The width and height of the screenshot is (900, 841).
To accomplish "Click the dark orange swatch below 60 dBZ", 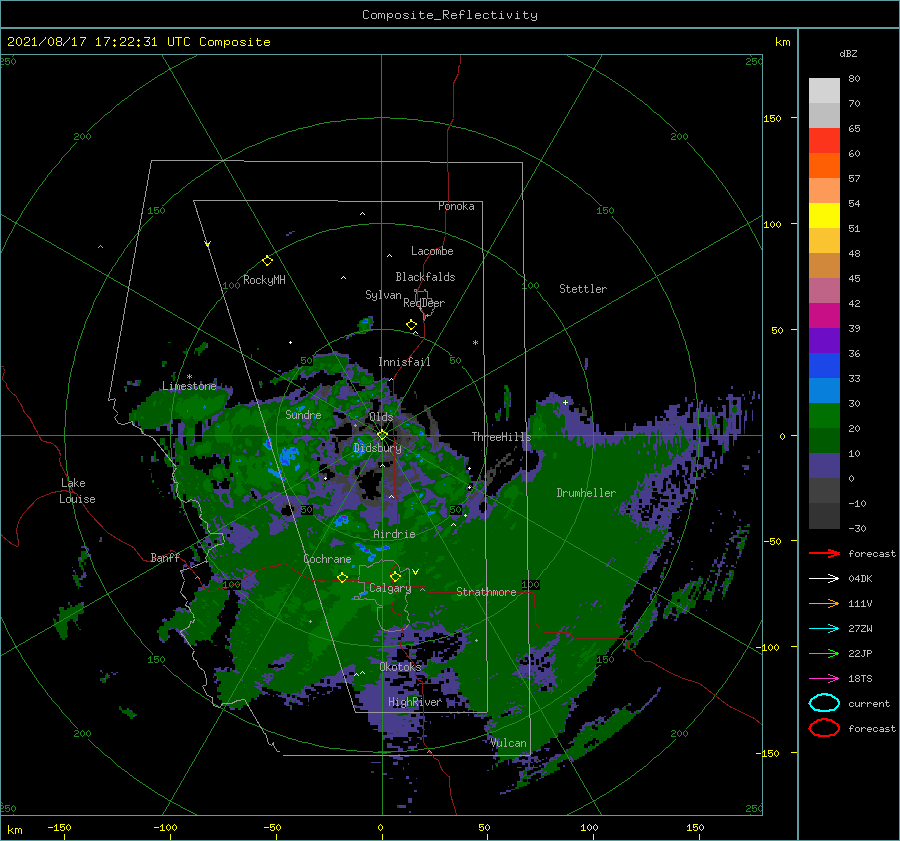I will tap(824, 166).
